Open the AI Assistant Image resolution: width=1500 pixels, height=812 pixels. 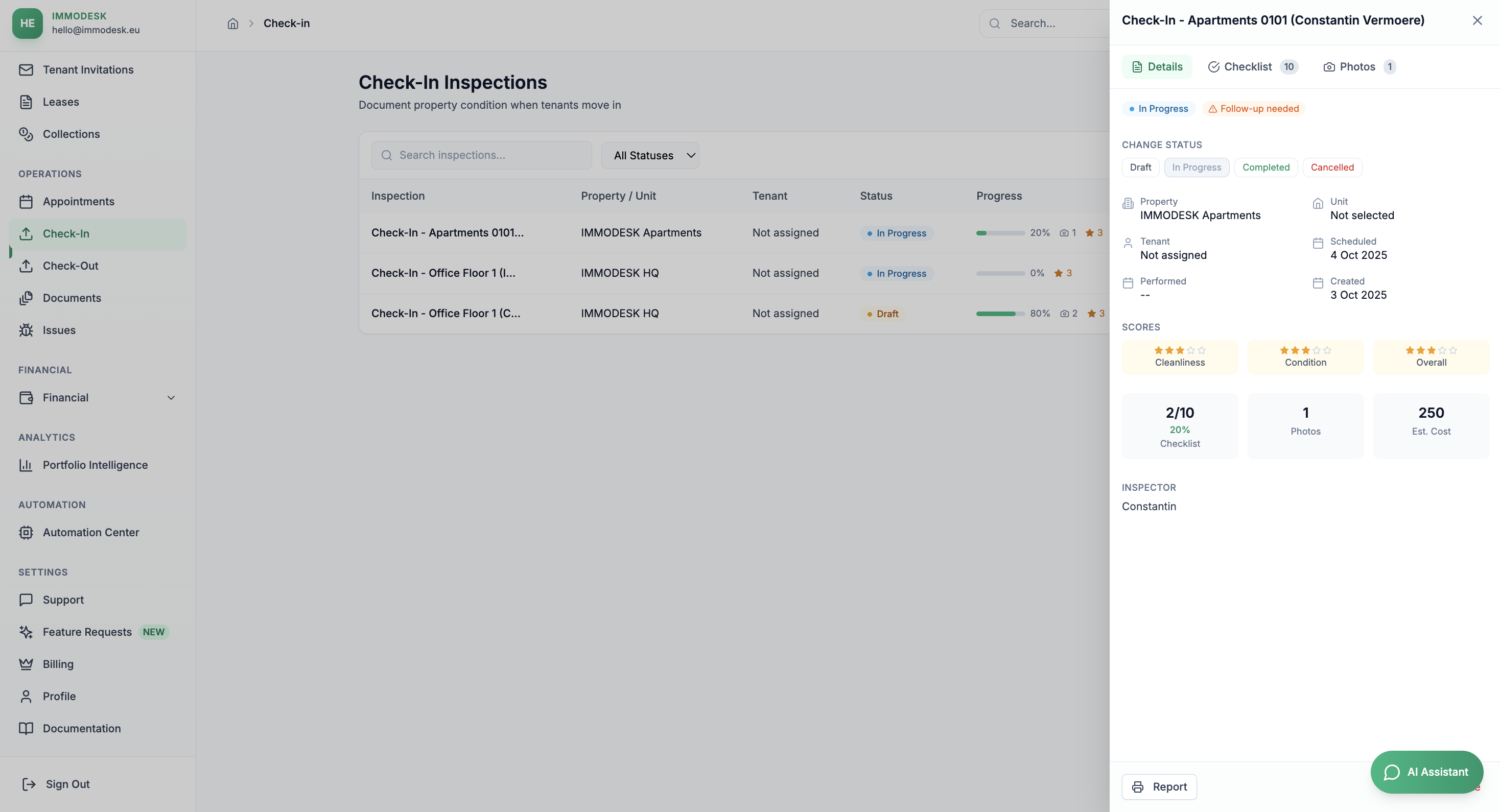1426,772
